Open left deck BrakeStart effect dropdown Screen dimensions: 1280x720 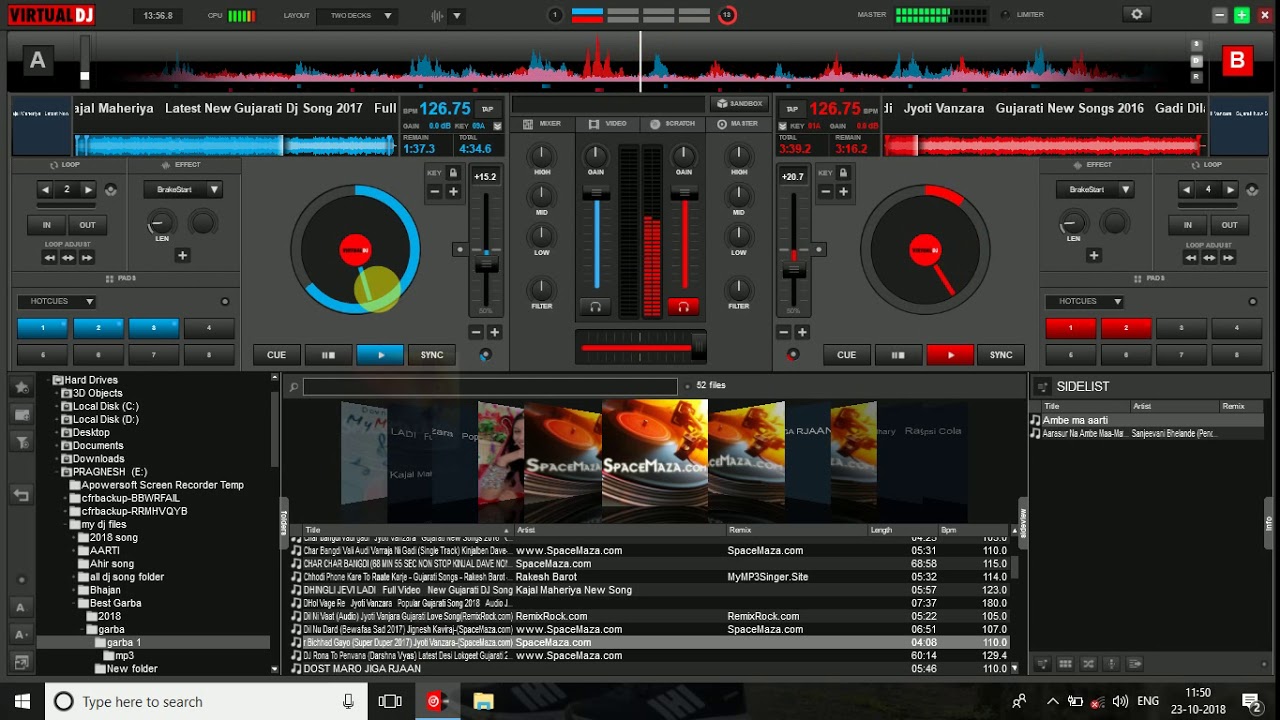[x=183, y=189]
